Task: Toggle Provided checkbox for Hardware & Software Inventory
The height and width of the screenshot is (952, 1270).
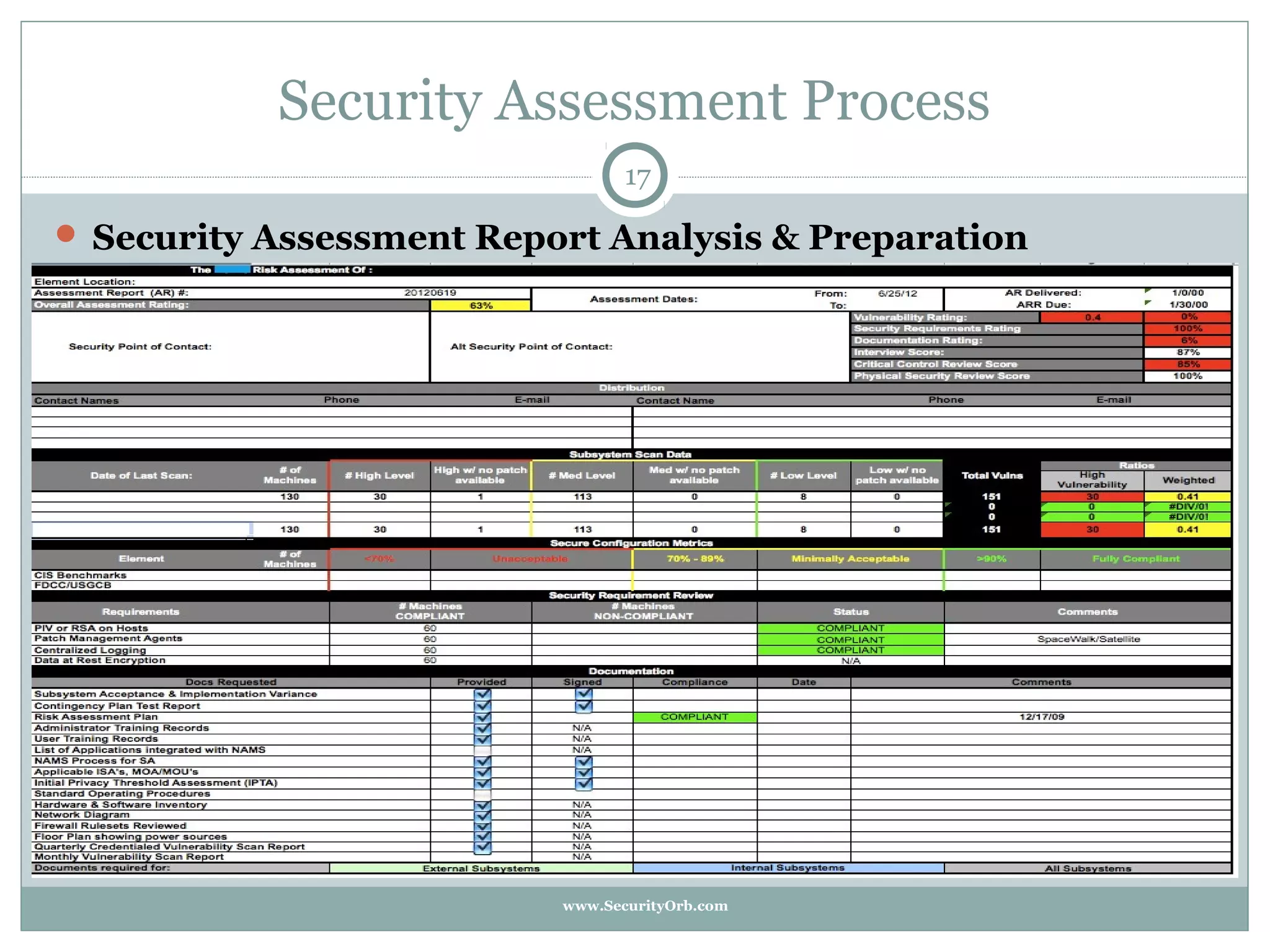Action: tap(482, 805)
